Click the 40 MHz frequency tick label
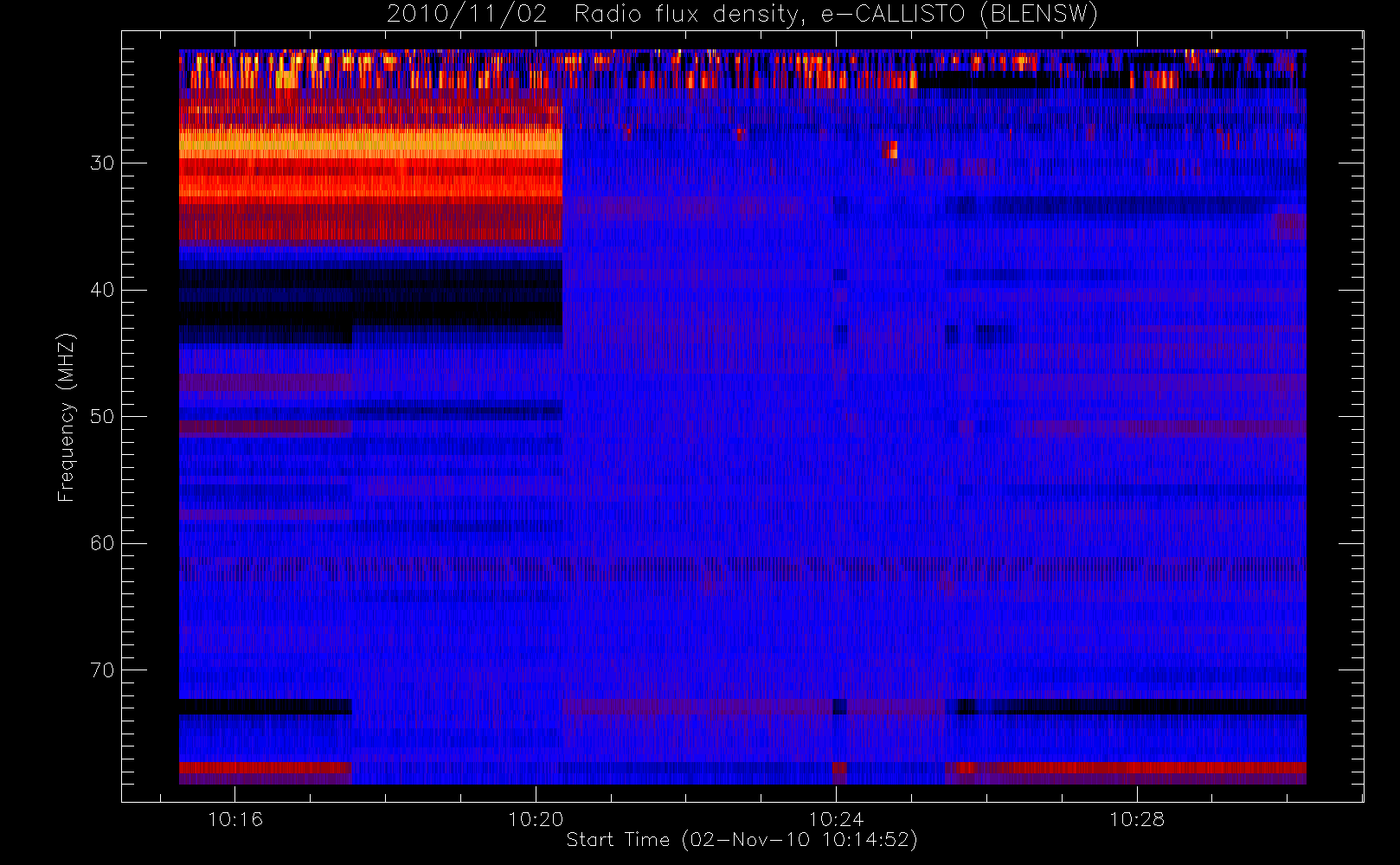The image size is (1400, 865). (102, 290)
